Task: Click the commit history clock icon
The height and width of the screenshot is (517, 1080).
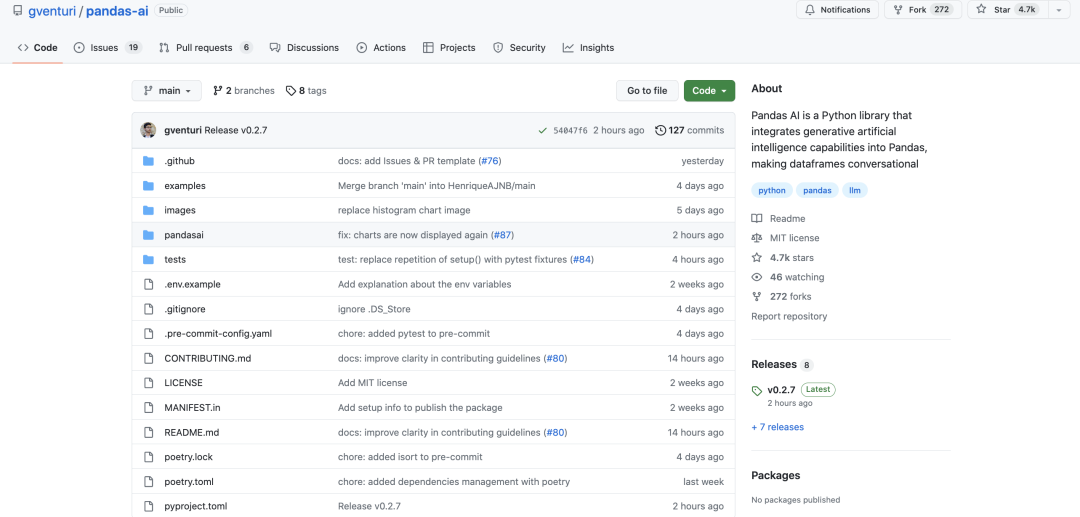Action: pos(660,130)
